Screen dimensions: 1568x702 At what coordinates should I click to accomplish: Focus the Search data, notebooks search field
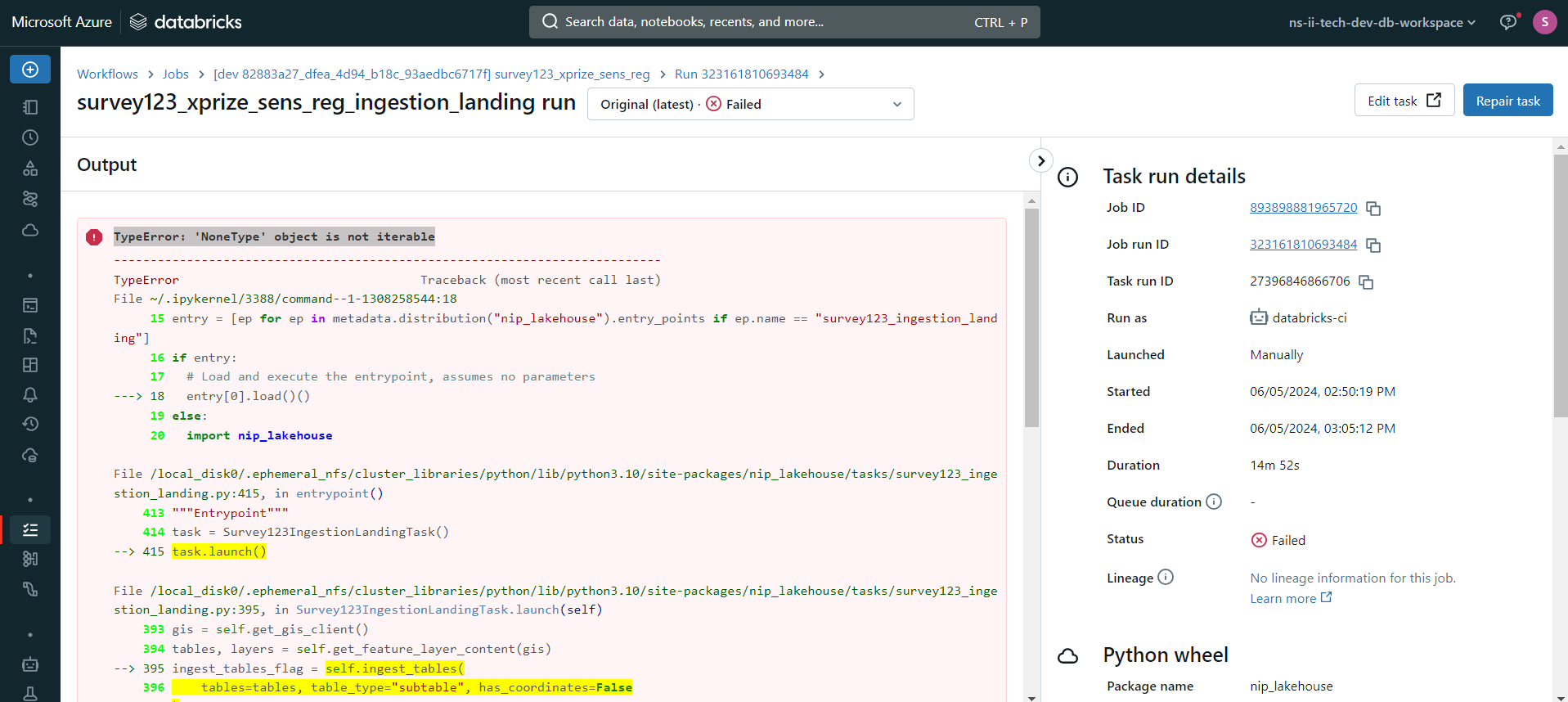pos(784,22)
